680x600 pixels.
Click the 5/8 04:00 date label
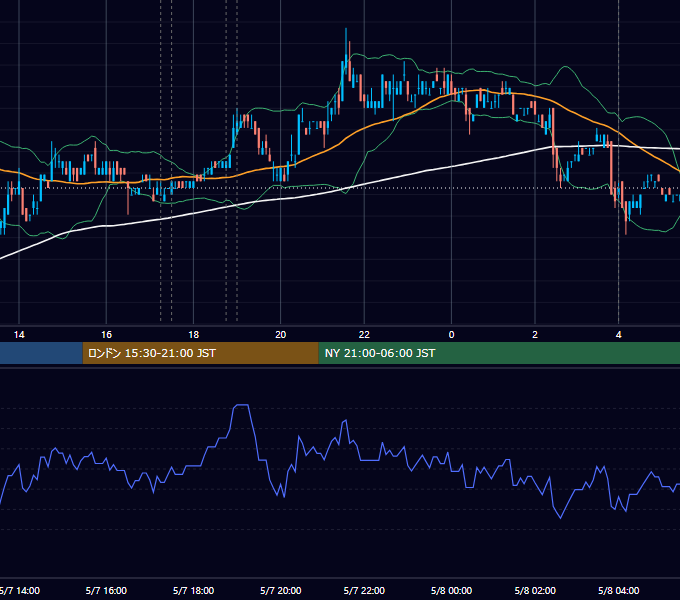click(618, 590)
